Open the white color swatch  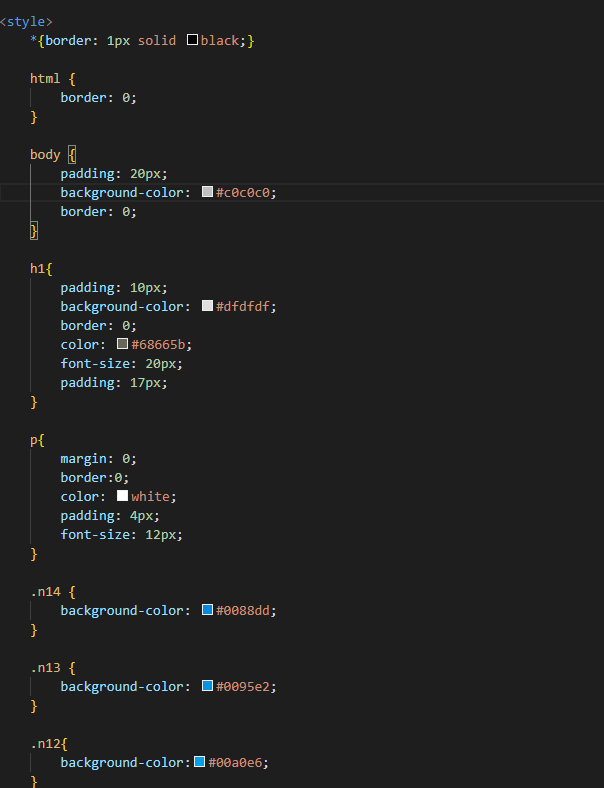pos(123,496)
